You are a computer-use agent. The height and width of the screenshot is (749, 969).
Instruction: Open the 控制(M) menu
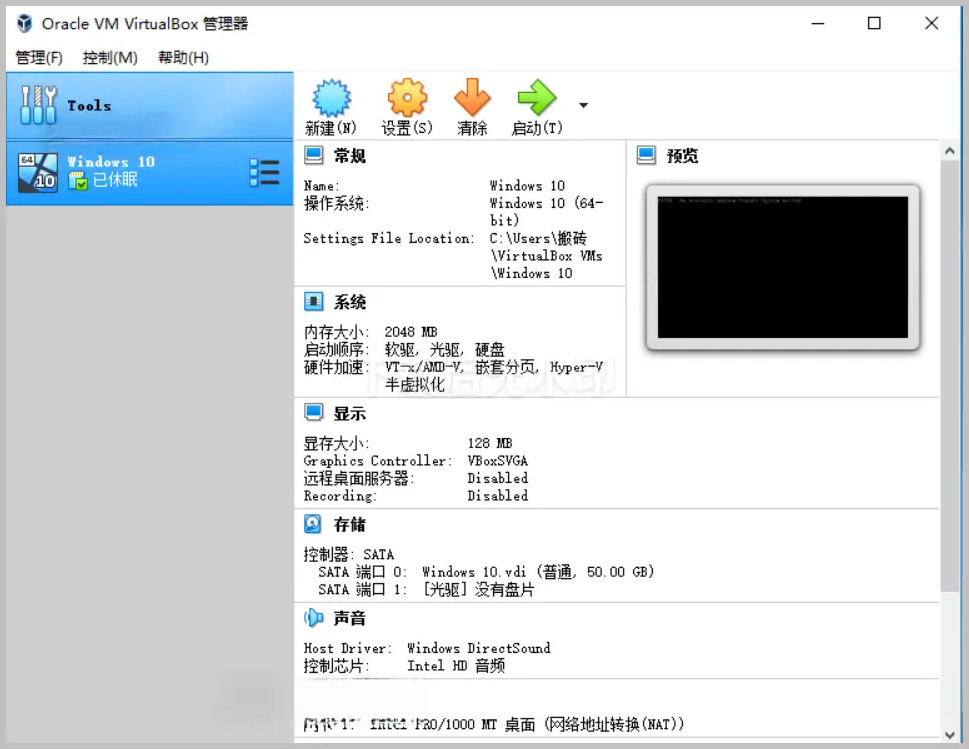click(109, 57)
